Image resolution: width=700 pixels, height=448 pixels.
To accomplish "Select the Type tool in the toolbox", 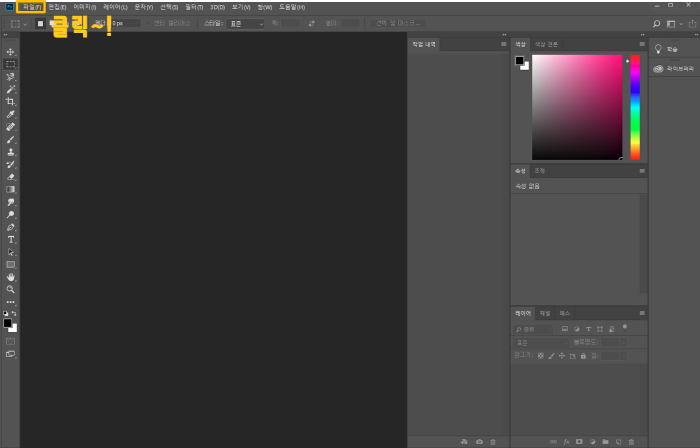I will pyautogui.click(x=10, y=240).
